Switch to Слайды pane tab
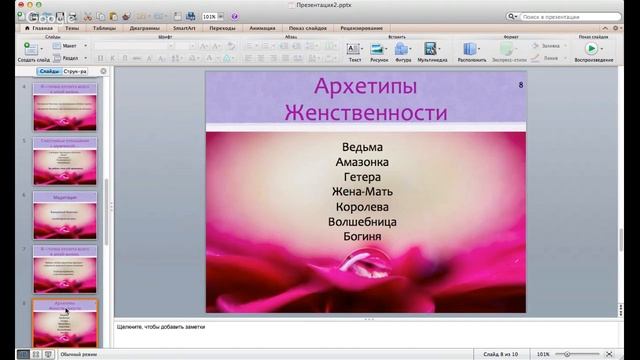The width and height of the screenshot is (640, 360). click(49, 71)
